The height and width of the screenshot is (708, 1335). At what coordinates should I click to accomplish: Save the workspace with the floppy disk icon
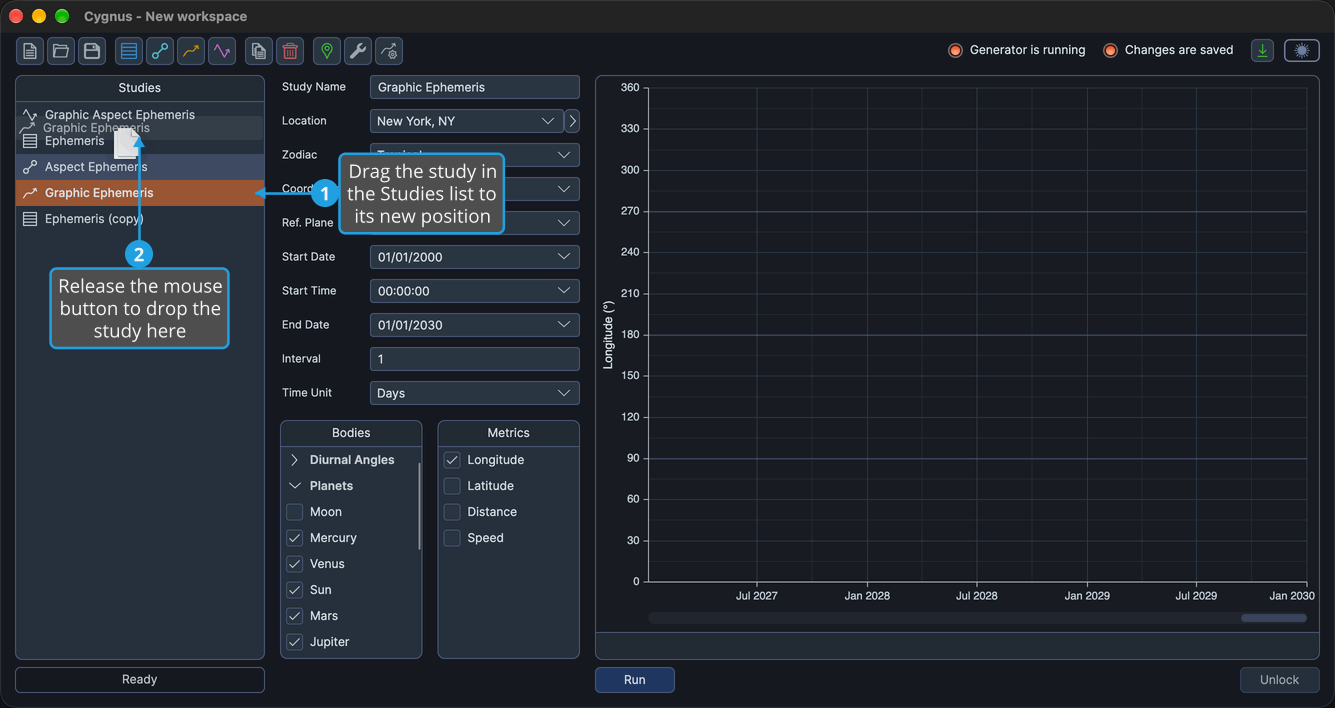(92, 51)
